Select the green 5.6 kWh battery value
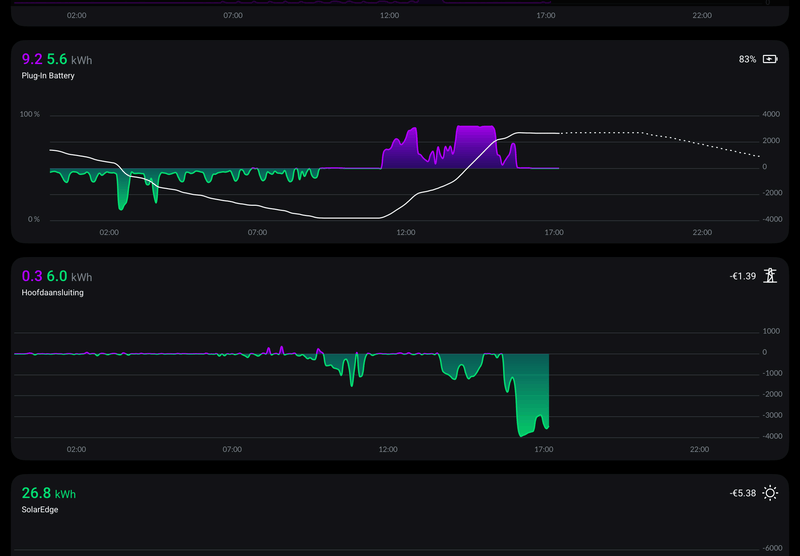This screenshot has width=800, height=556. pyautogui.click(x=57, y=59)
